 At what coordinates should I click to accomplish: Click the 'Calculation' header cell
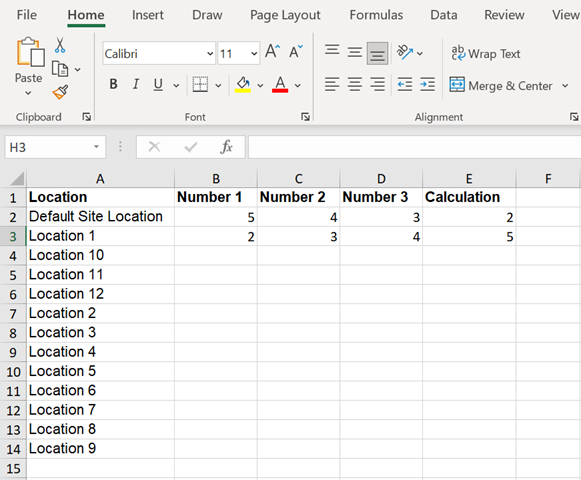click(469, 197)
